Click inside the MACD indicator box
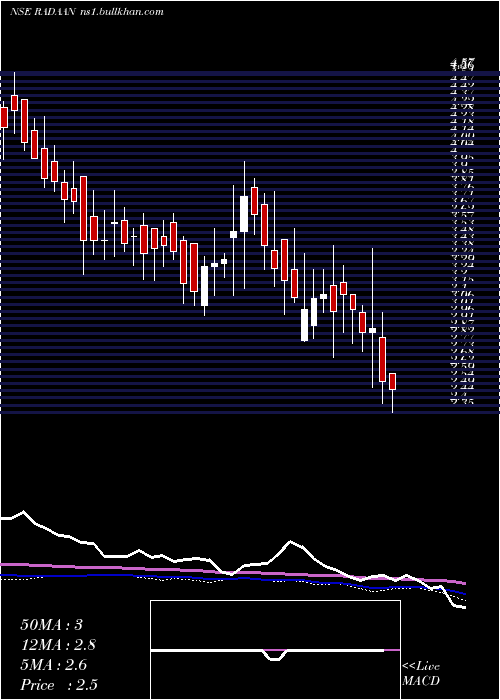 275,650
